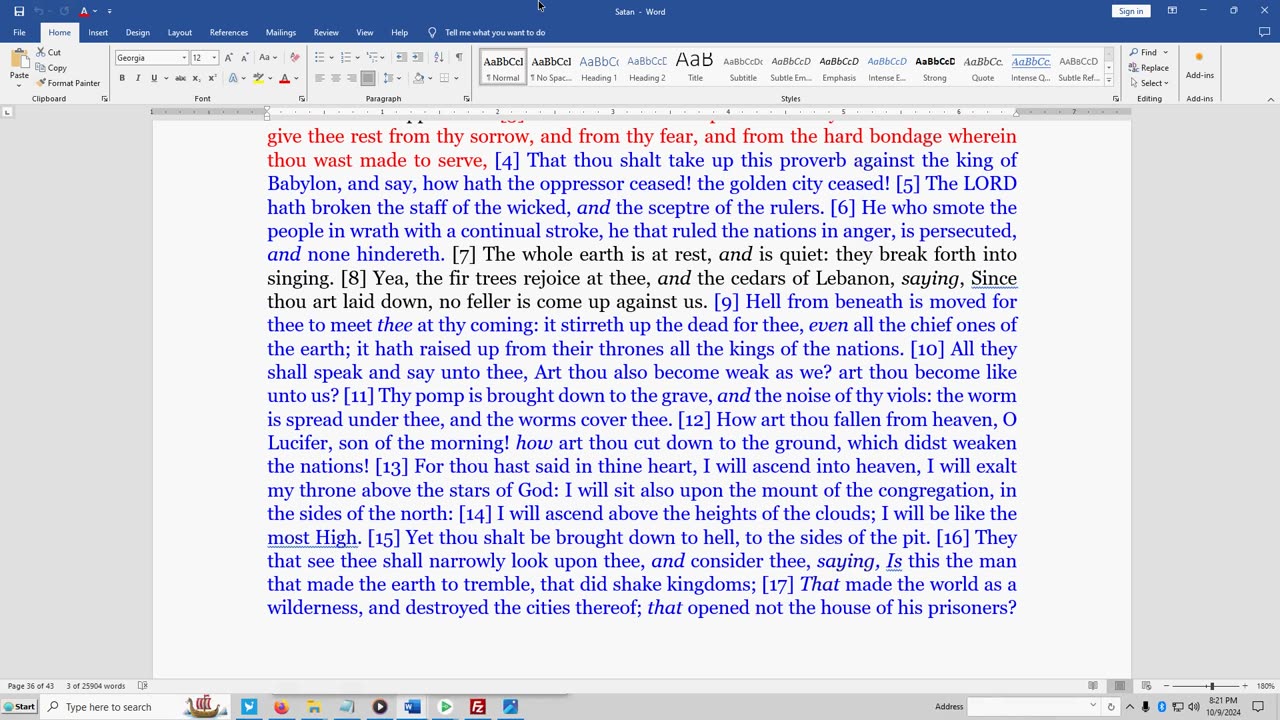Click the 180% zoom level
The image size is (1280, 720).
coord(1265,686)
